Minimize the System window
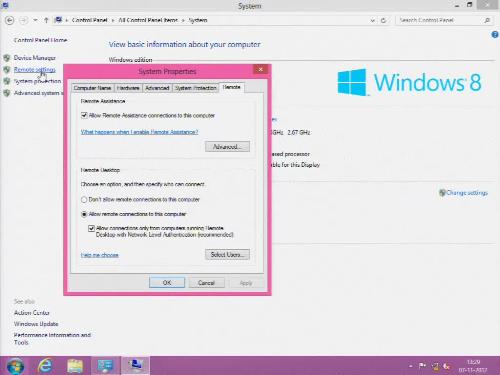The image size is (500, 375). (457, 6)
